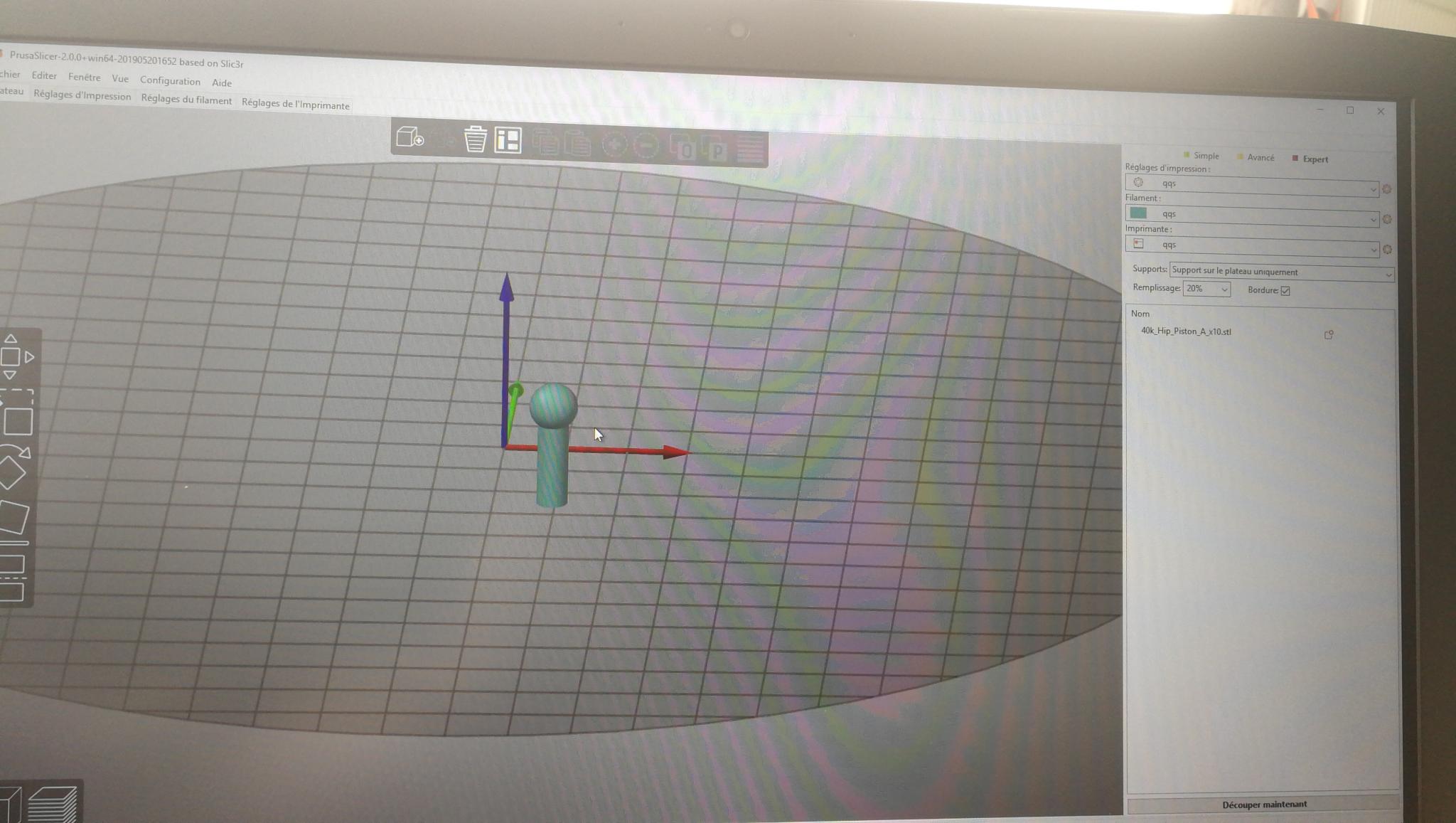The image size is (1456, 823).
Task: Click the Découper maintenant button
Action: pos(1263,804)
